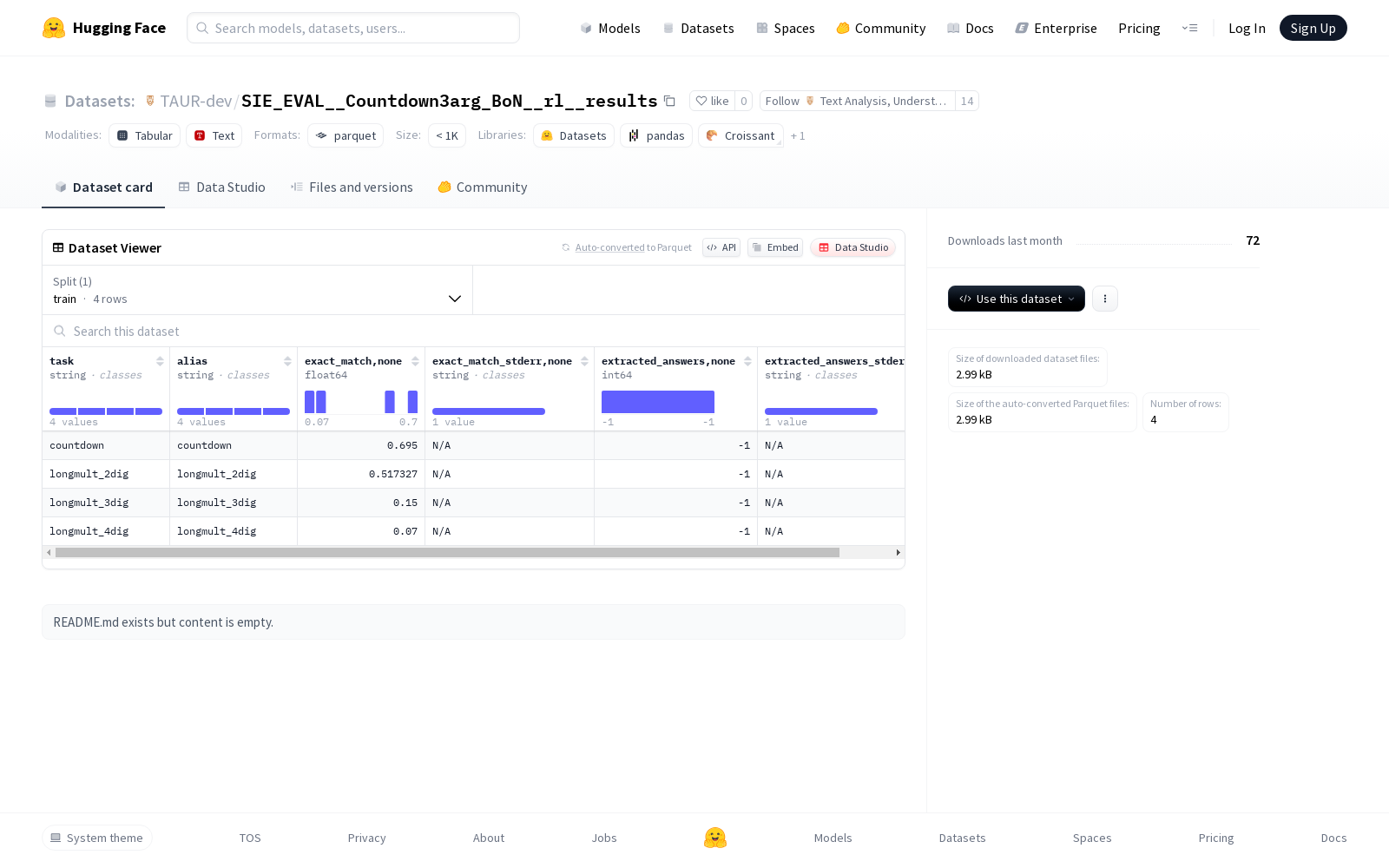1389x868 pixels.
Task: Click the exact_match,none histogram
Action: click(361, 402)
